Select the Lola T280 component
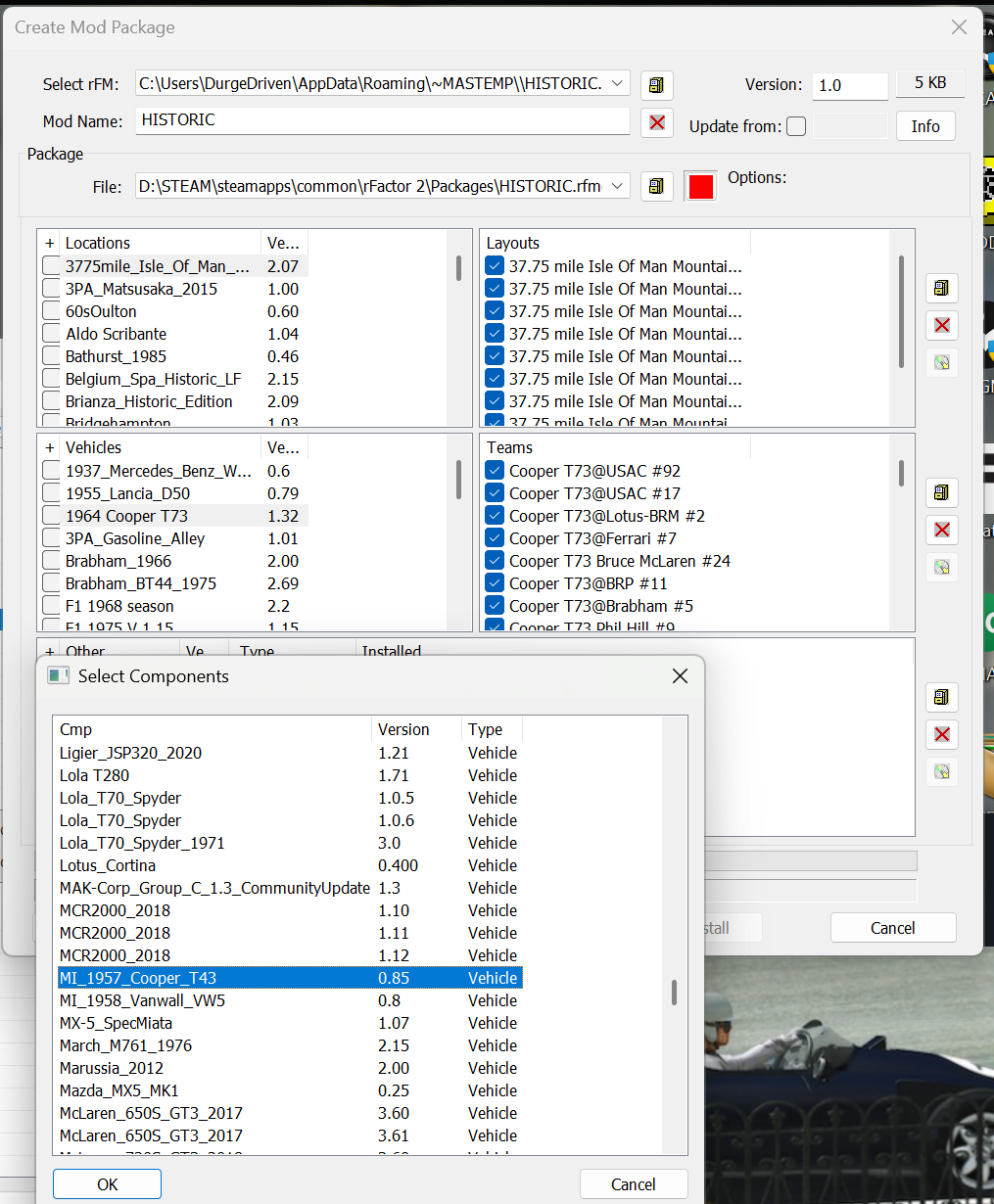Image resolution: width=994 pixels, height=1204 pixels. click(x=290, y=775)
